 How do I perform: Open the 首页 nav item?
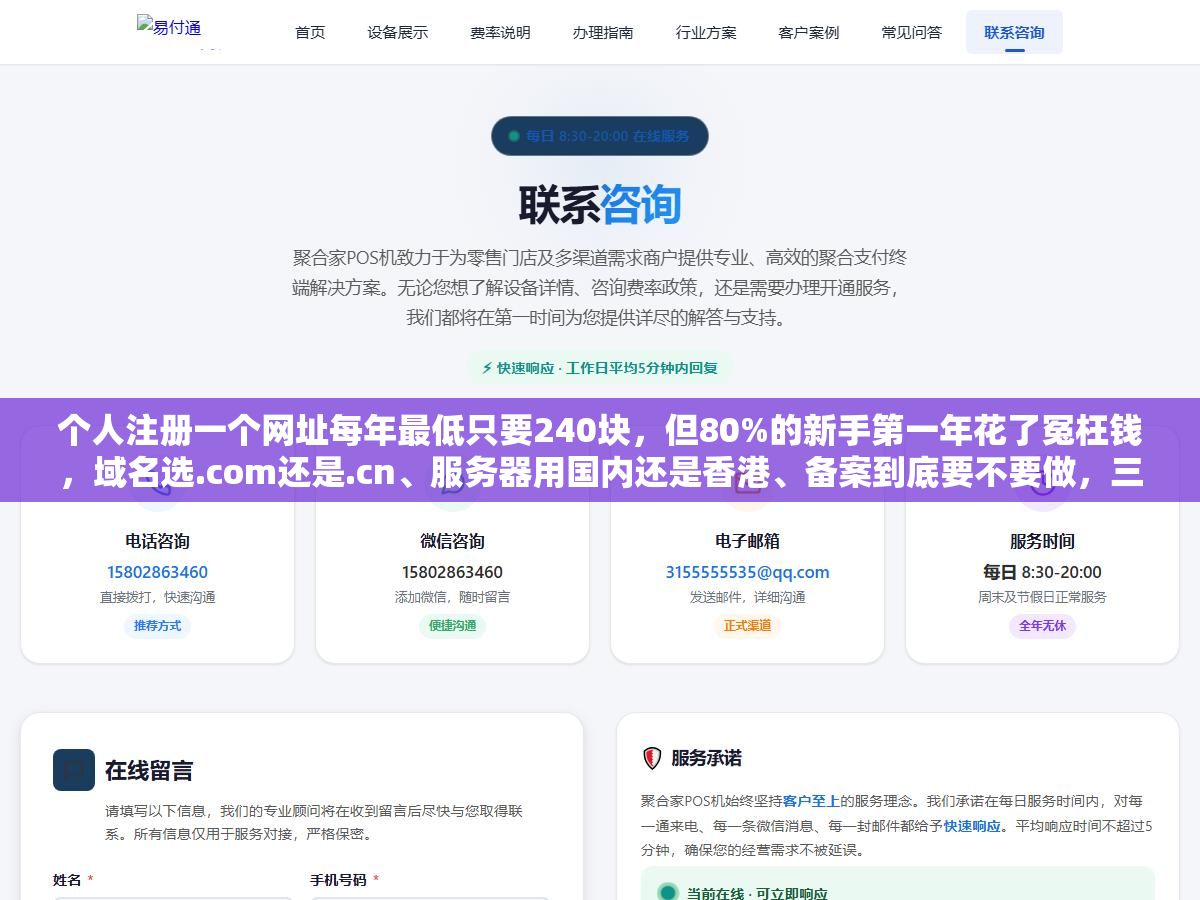click(310, 32)
